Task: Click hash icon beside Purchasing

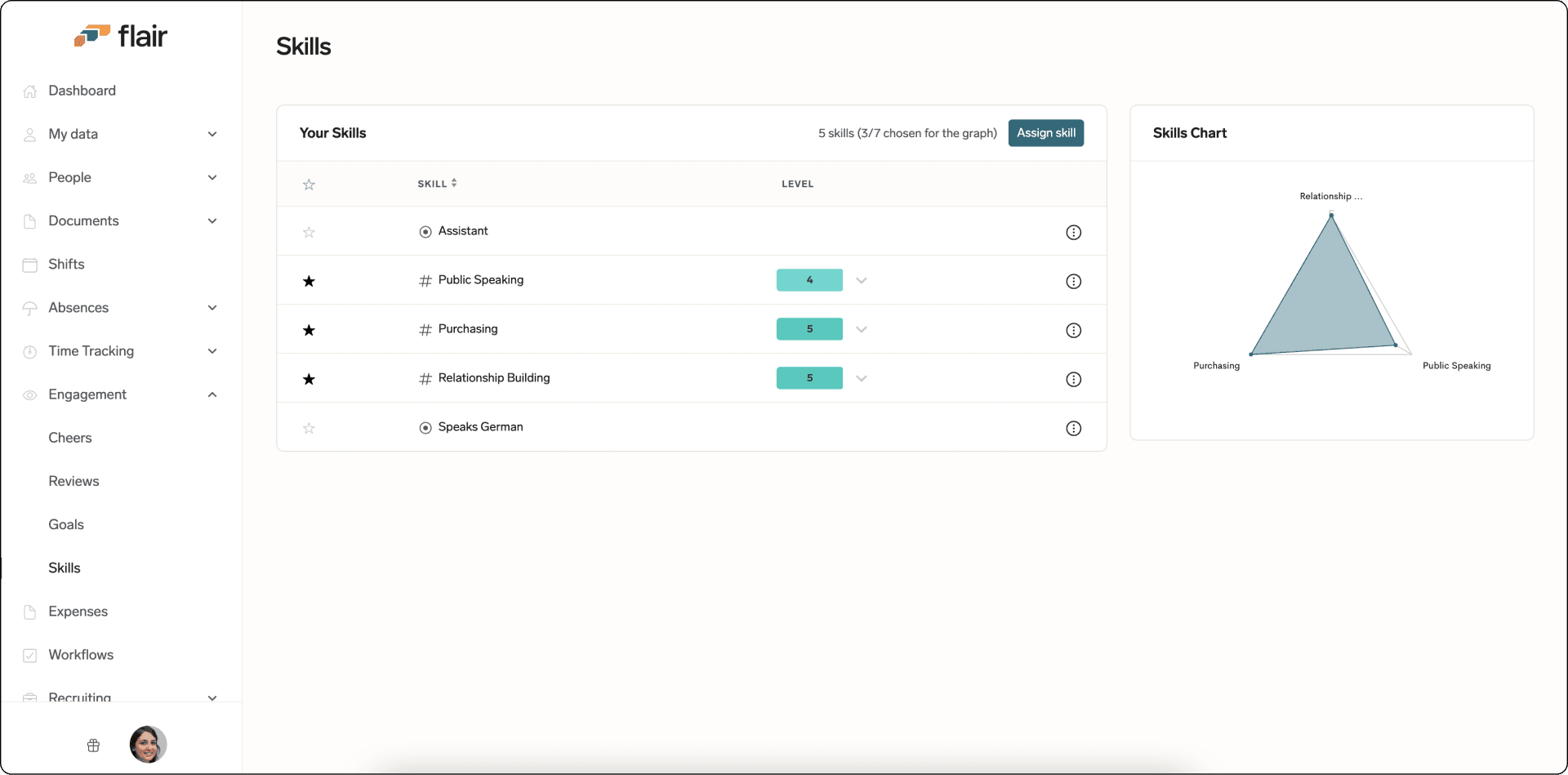Action: (425, 330)
